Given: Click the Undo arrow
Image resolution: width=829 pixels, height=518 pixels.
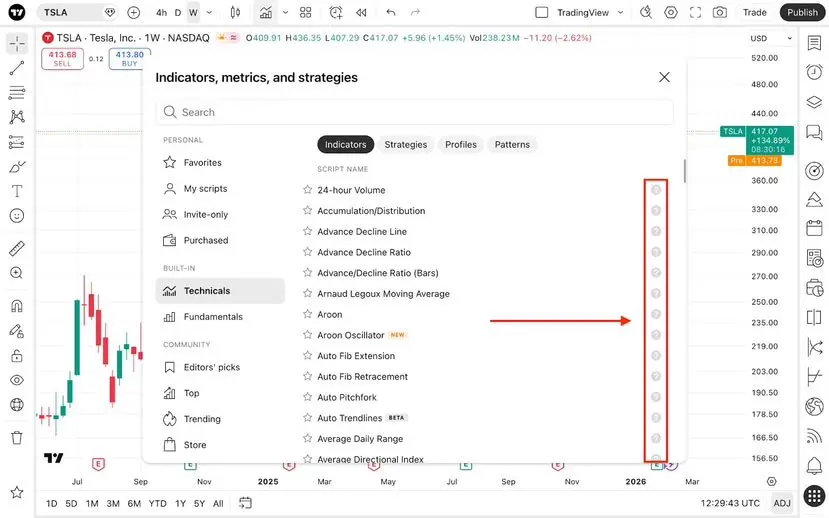Looking at the screenshot, I should pos(391,13).
